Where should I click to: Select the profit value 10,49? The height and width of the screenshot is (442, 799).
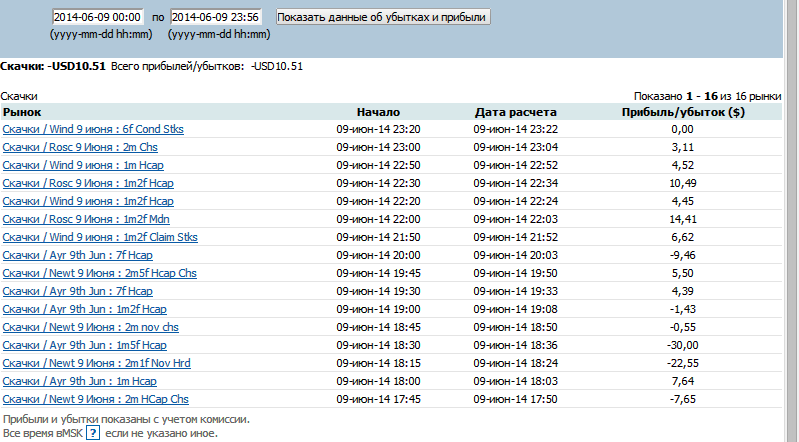(683, 183)
